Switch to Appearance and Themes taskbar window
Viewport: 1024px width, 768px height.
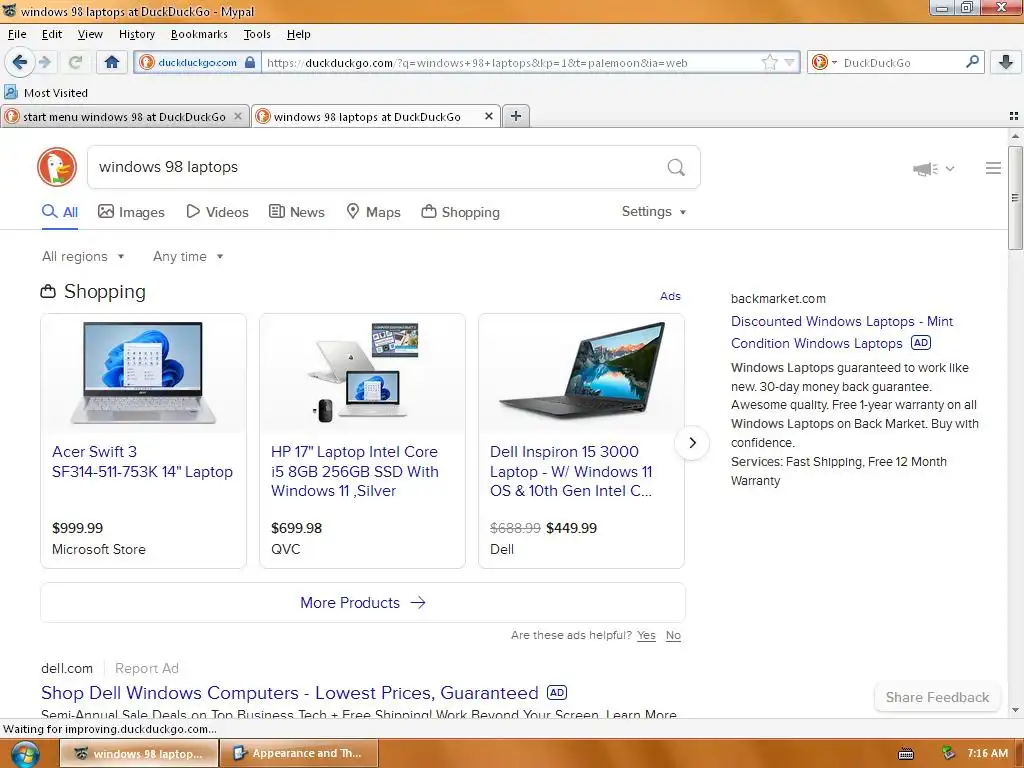(x=298, y=753)
